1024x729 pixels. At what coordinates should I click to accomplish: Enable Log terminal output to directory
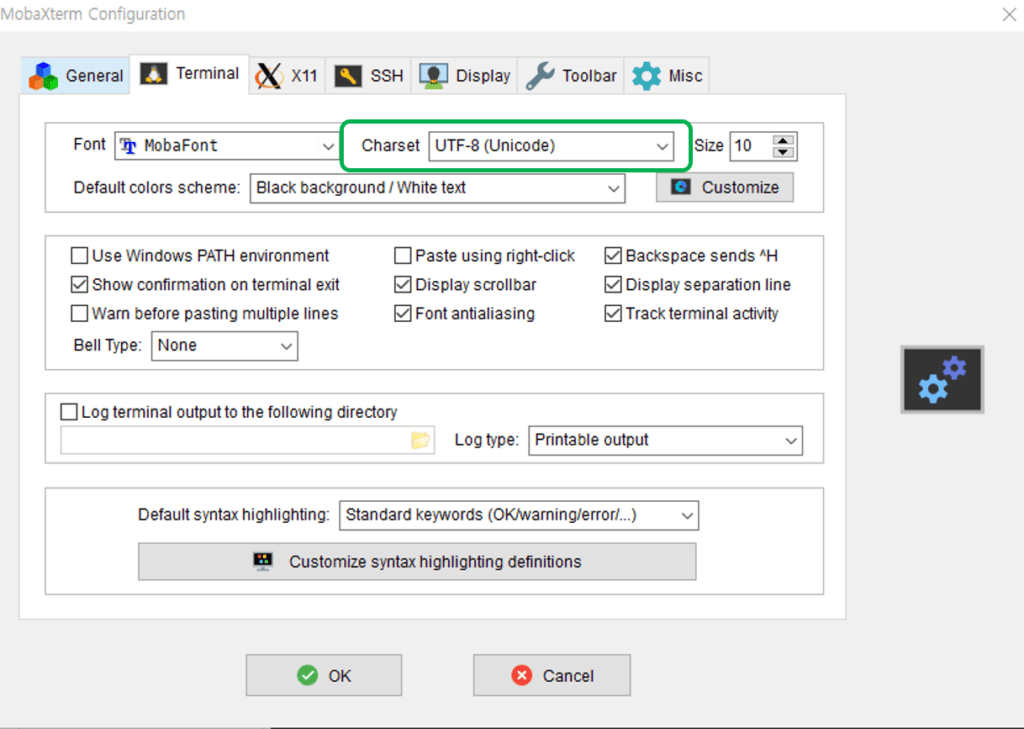[69, 412]
